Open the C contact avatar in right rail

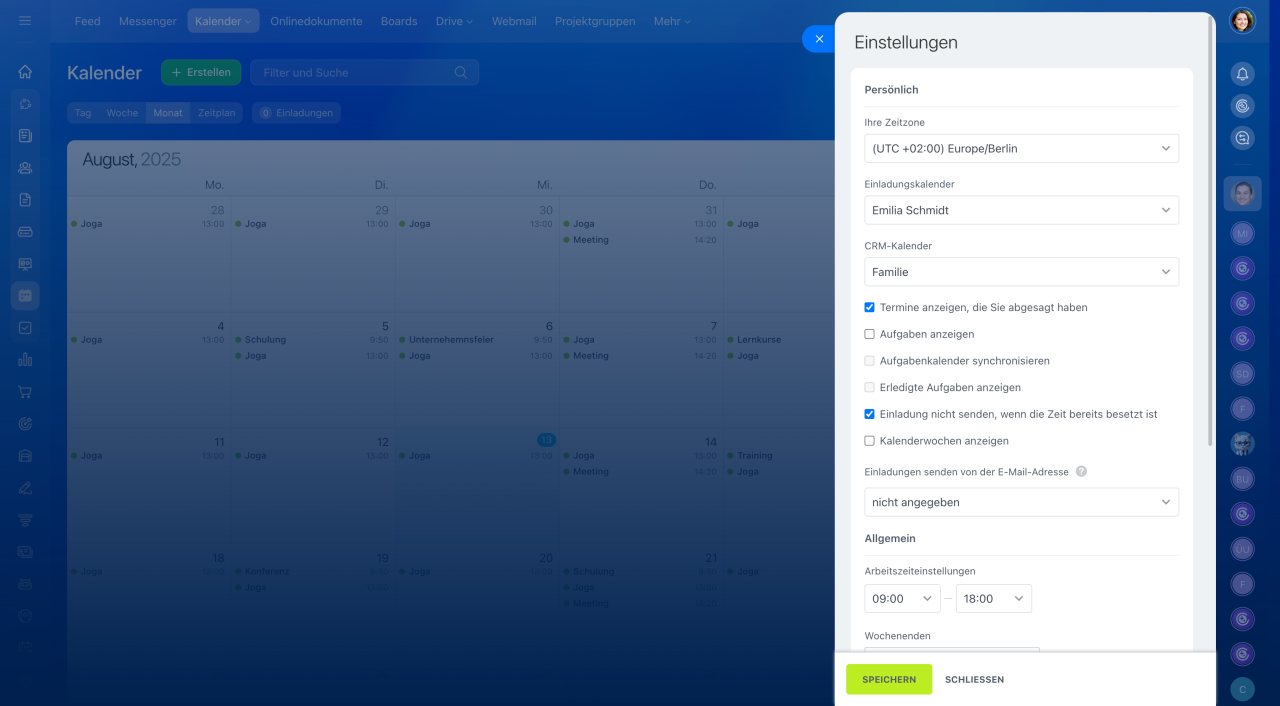click(x=1242, y=689)
